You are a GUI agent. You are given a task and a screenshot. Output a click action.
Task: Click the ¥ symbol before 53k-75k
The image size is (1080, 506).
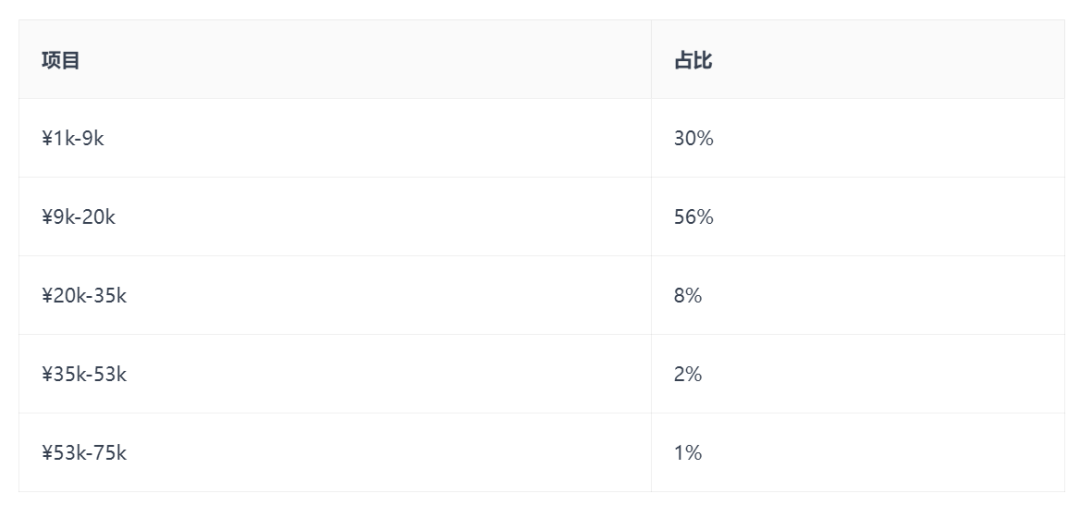pyautogui.click(x=47, y=453)
